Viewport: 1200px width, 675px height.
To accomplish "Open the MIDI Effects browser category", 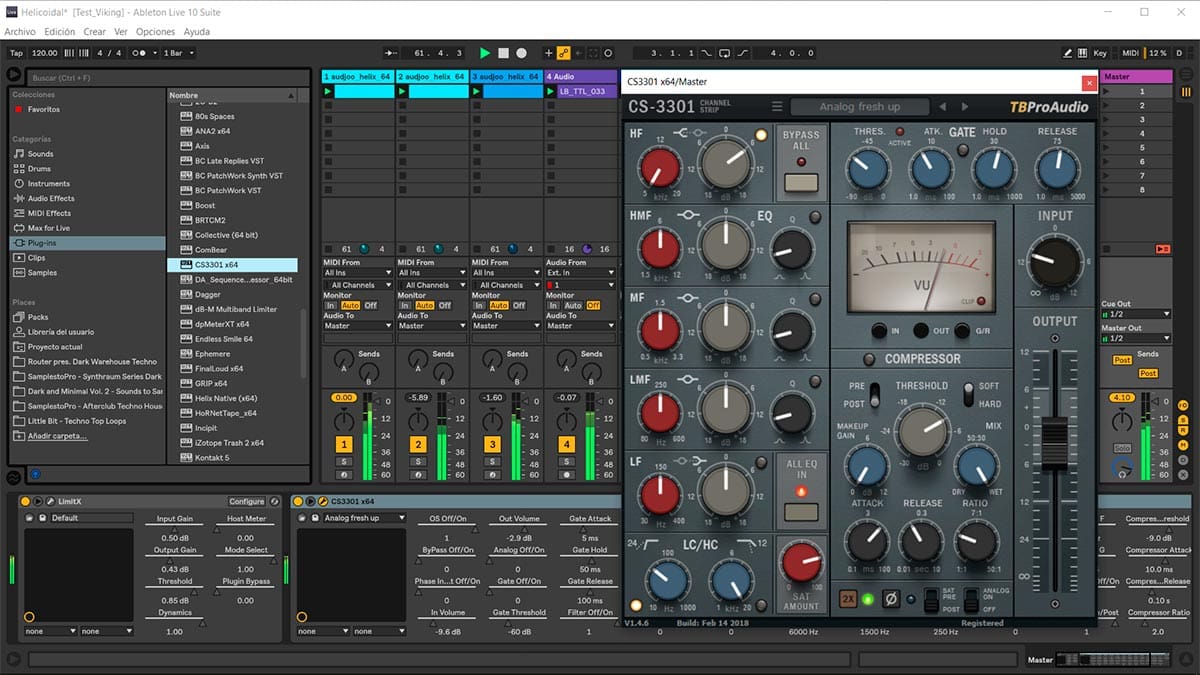I will click(49, 213).
